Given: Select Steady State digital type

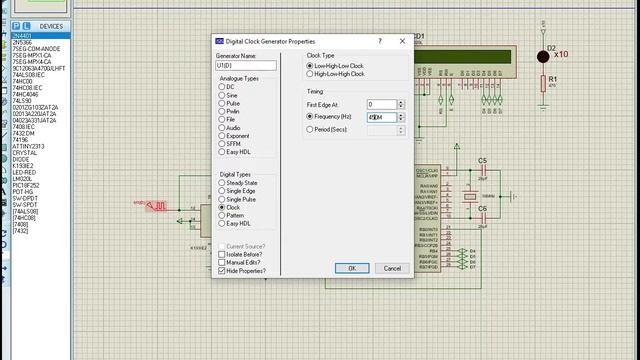Looking at the screenshot, I should (x=222, y=183).
